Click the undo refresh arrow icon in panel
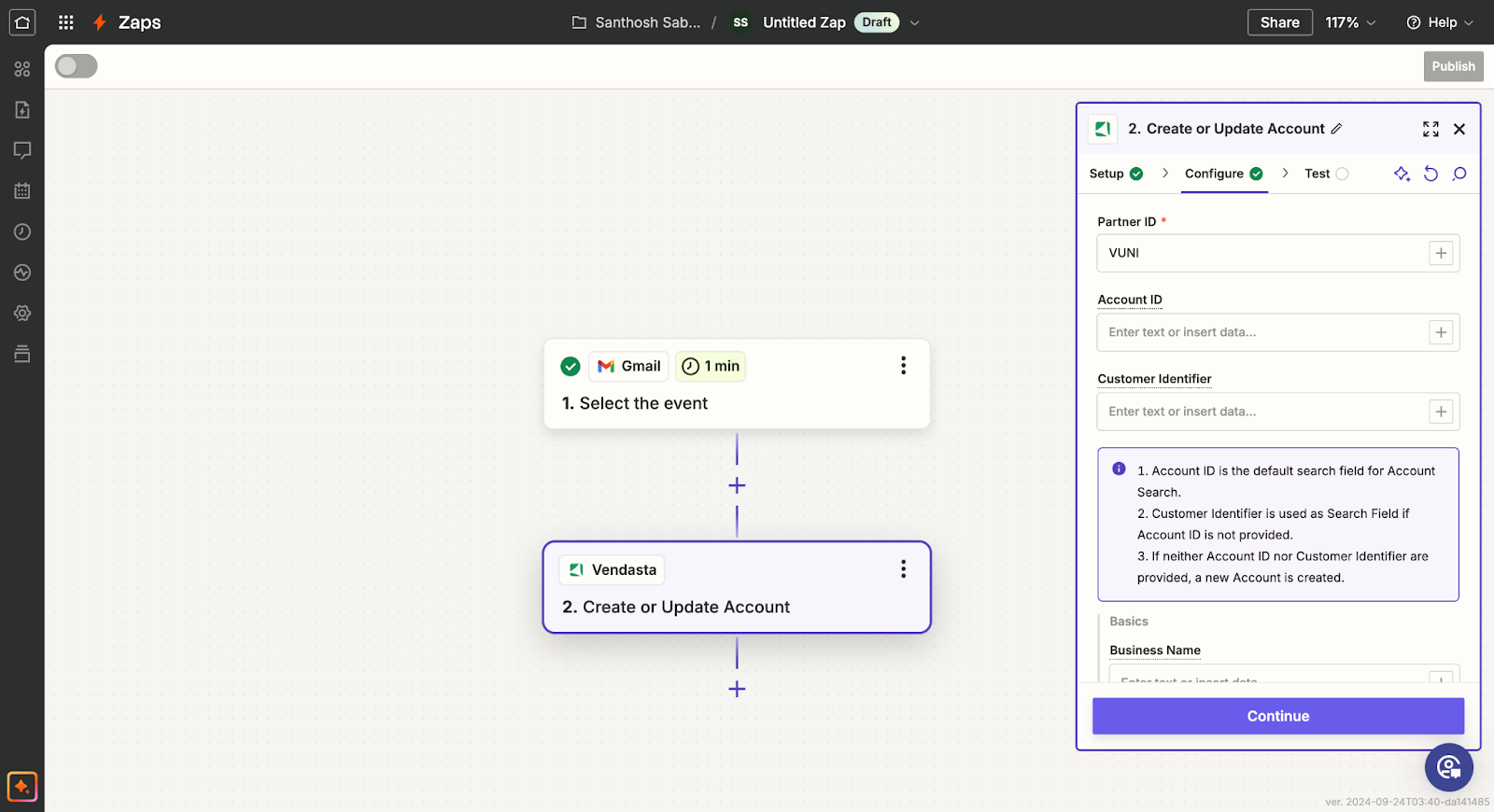 1431,174
